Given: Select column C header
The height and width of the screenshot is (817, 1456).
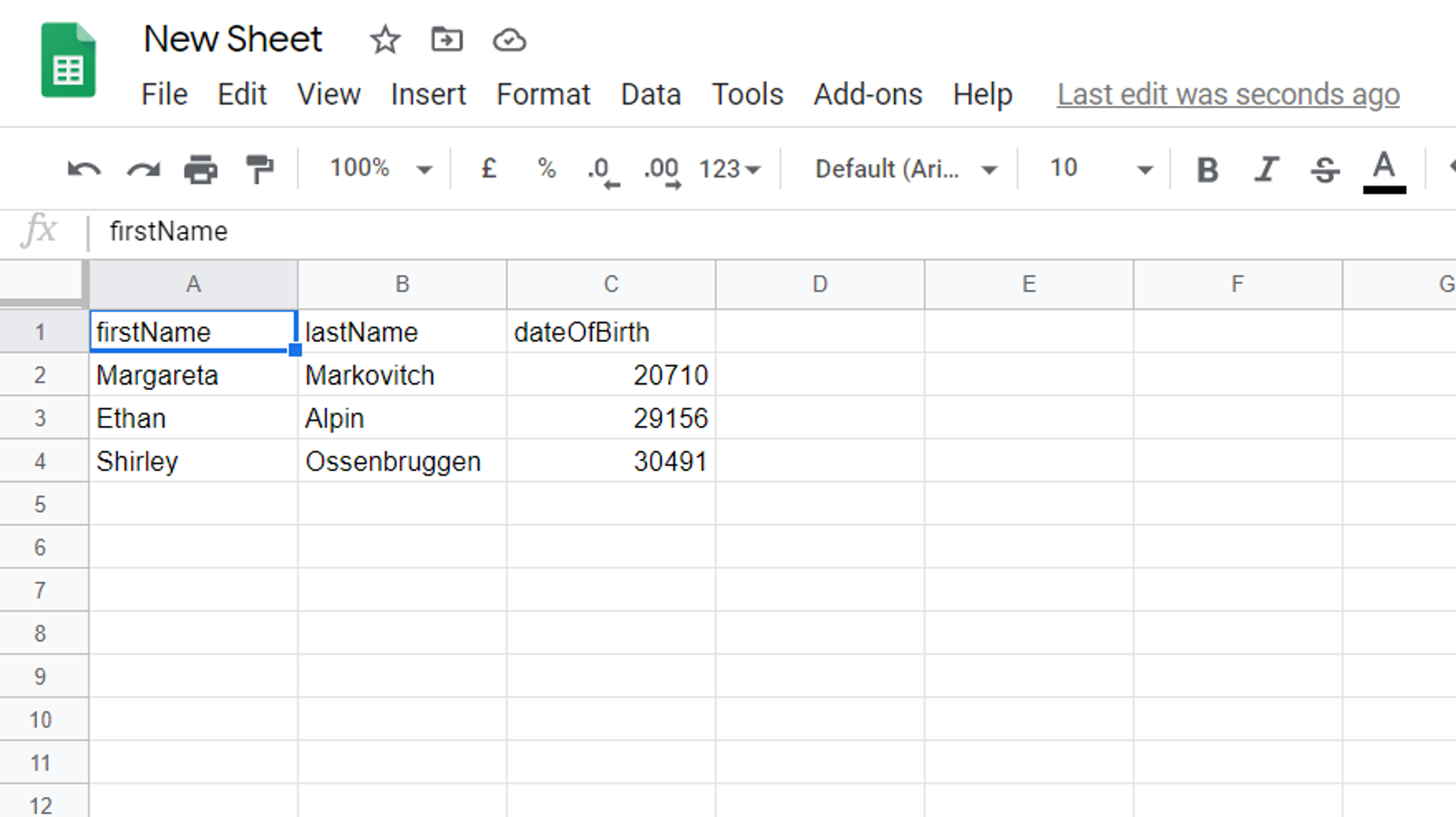Looking at the screenshot, I should click(x=611, y=284).
